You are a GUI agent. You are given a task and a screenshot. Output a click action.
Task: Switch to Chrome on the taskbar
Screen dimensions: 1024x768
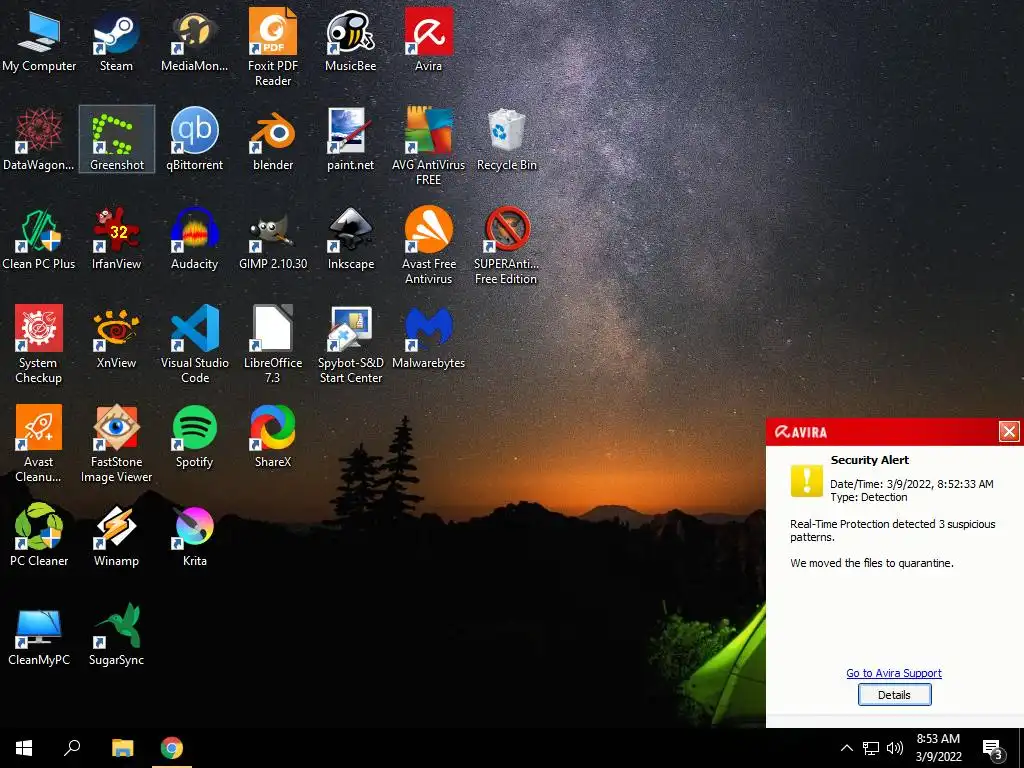click(x=172, y=748)
